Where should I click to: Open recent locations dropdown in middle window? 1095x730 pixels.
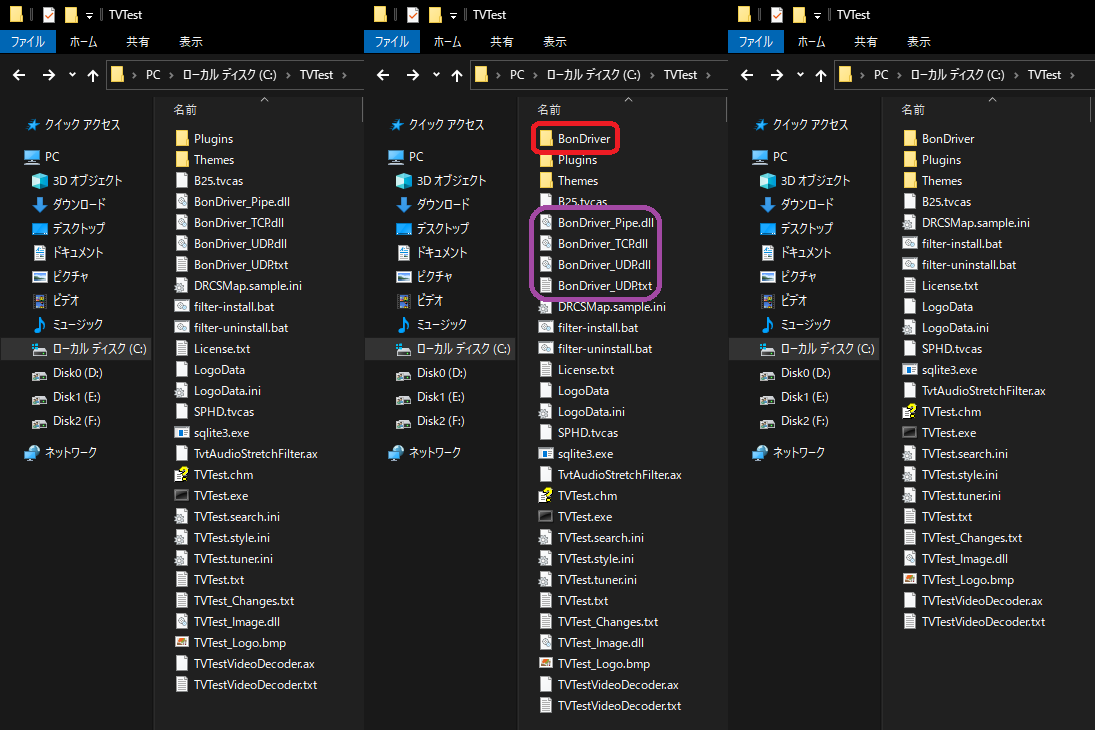(436, 75)
